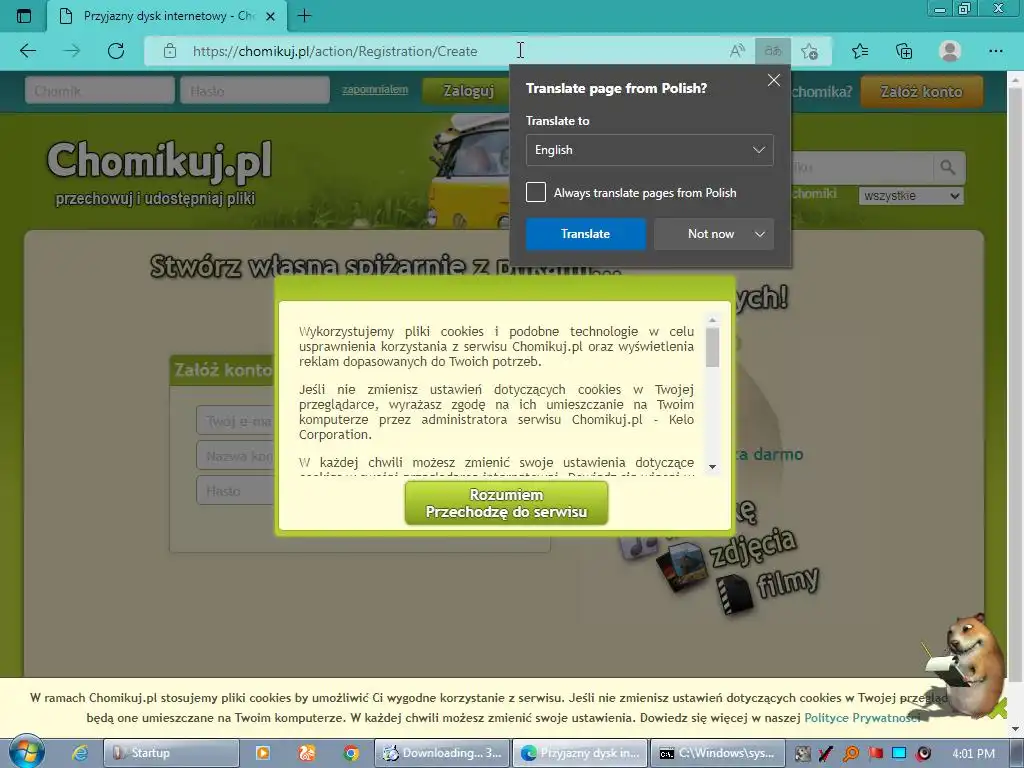1024x768 pixels.
Task: Click the forward navigation arrow
Action: point(72,51)
